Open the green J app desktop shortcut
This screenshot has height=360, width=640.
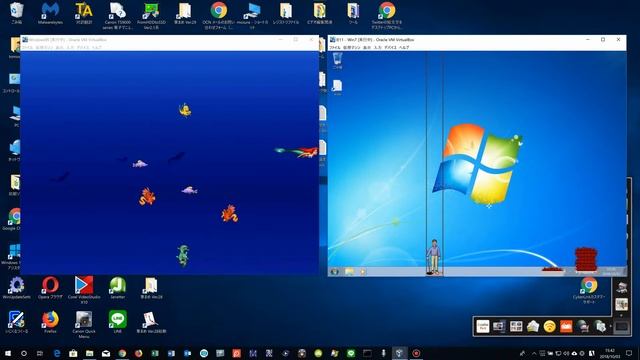pos(118,287)
